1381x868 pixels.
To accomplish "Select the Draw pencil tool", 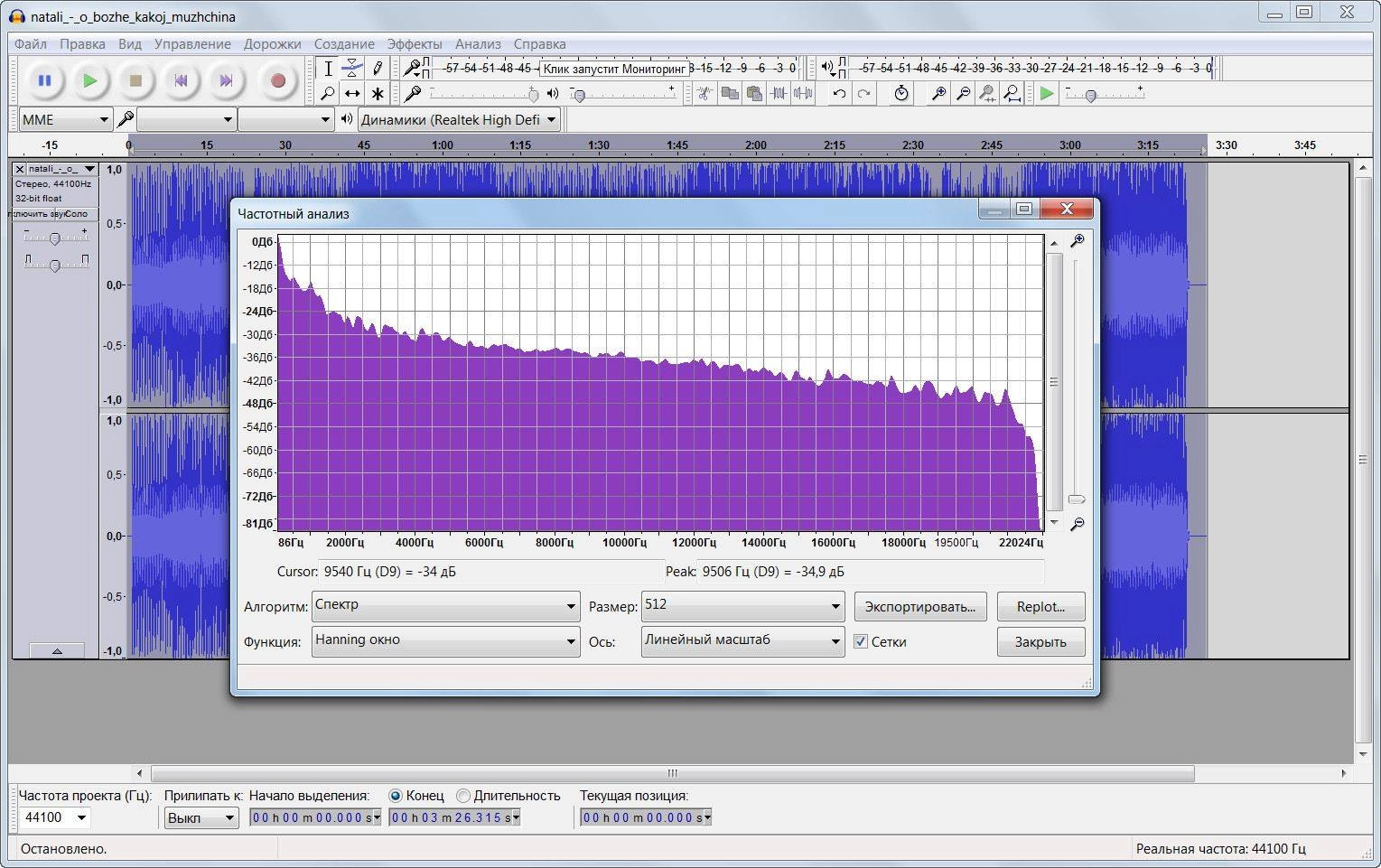I will [x=378, y=69].
